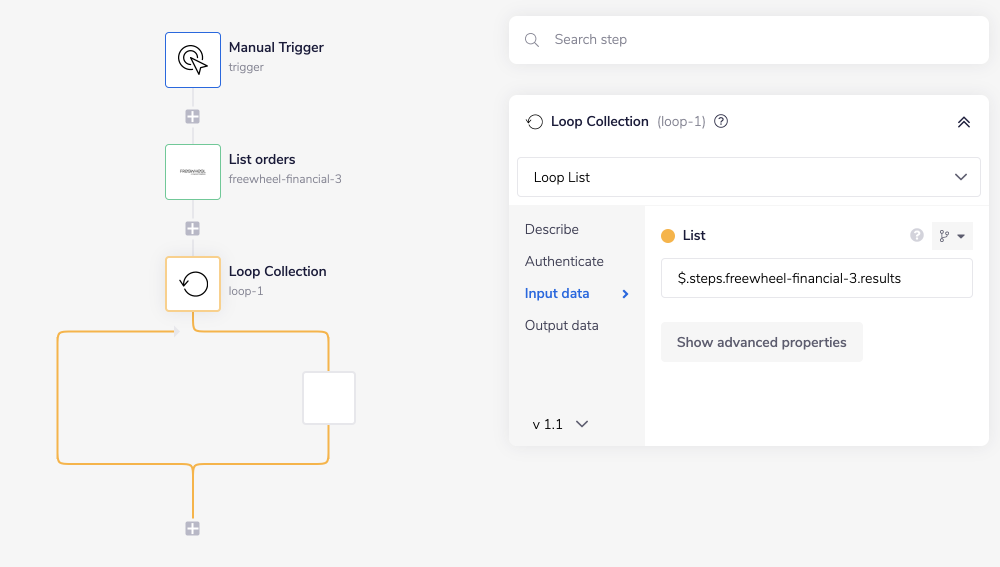Click Show advanced properties button
This screenshot has height=567, width=1000.
tap(761, 342)
